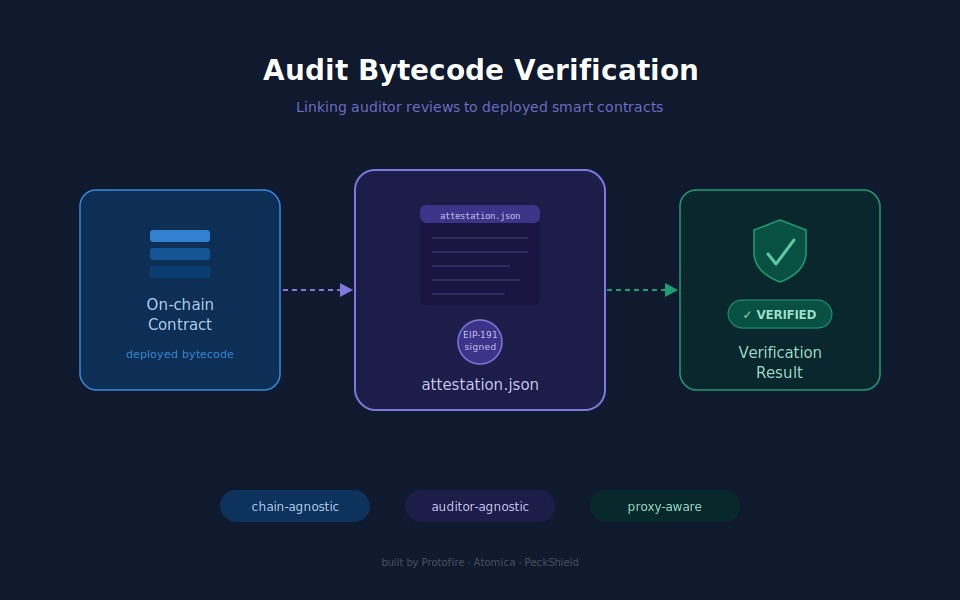This screenshot has width=960, height=600.
Task: Click the EIP-191 signed circular badge
Action: click(x=480, y=342)
